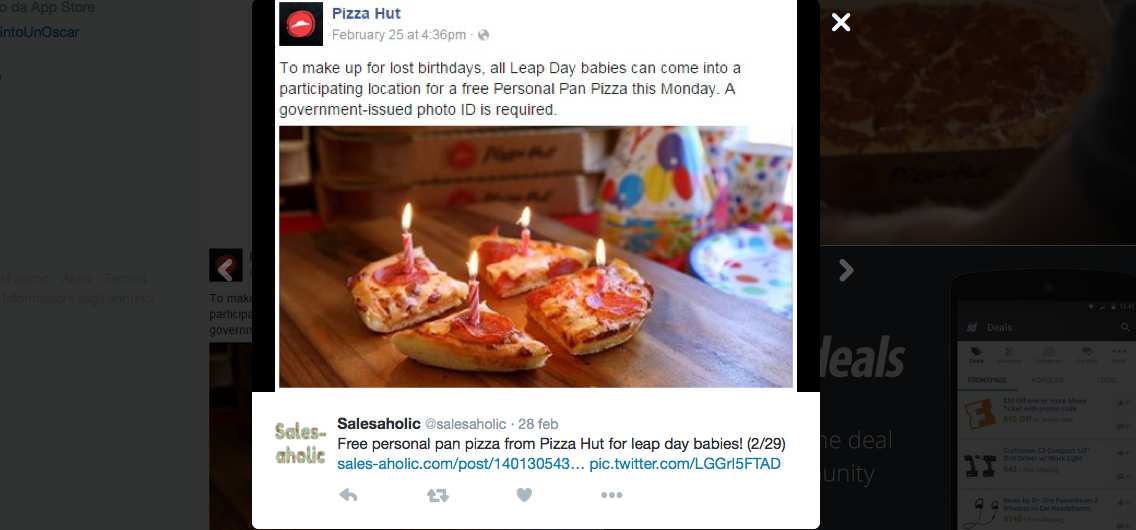The width and height of the screenshot is (1136, 530).
Task: Open the Pizza Hut page name
Action: (366, 14)
